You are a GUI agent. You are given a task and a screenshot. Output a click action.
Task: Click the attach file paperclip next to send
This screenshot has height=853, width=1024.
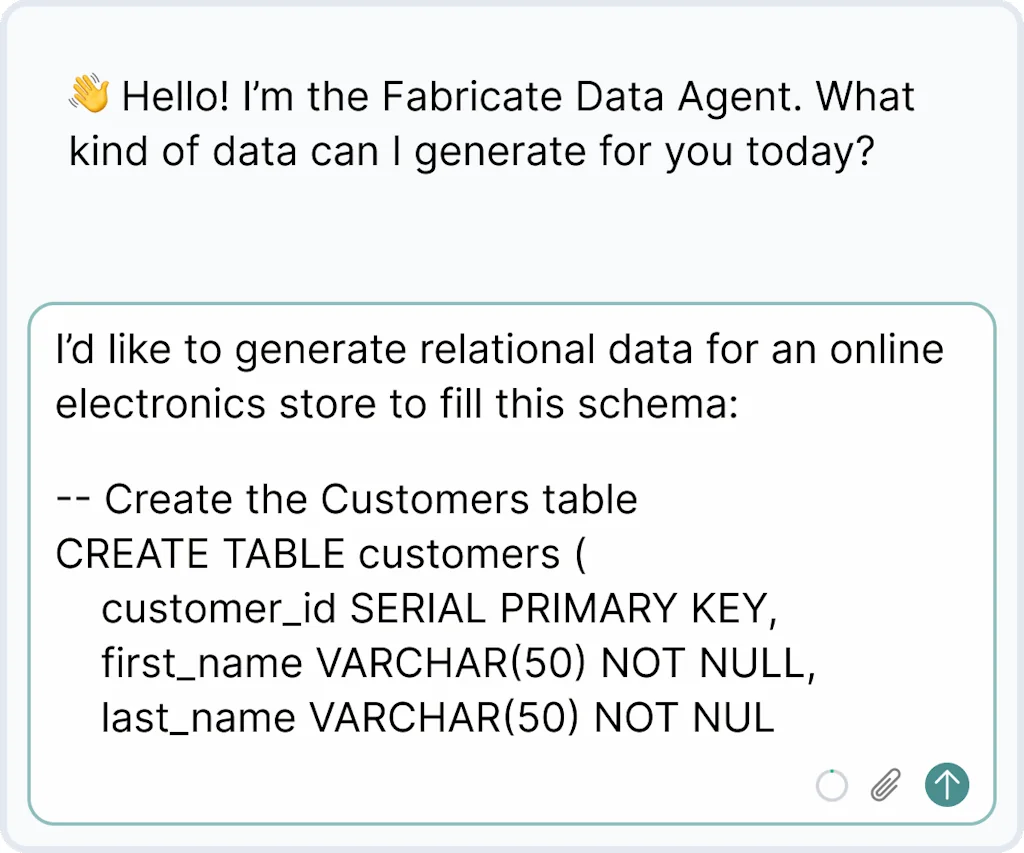click(x=884, y=786)
